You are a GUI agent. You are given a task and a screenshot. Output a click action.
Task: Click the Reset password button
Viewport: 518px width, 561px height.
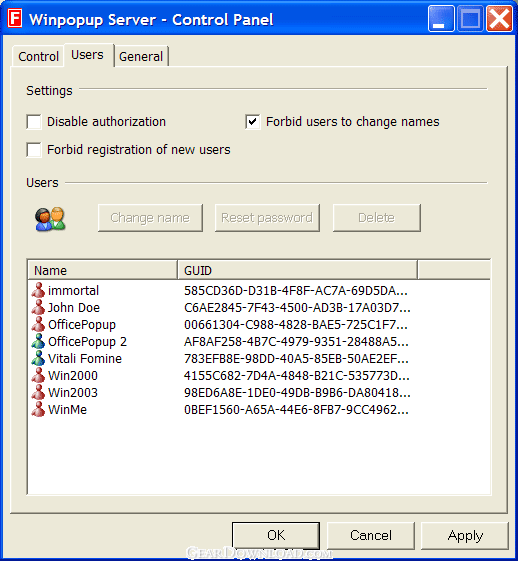point(267,218)
